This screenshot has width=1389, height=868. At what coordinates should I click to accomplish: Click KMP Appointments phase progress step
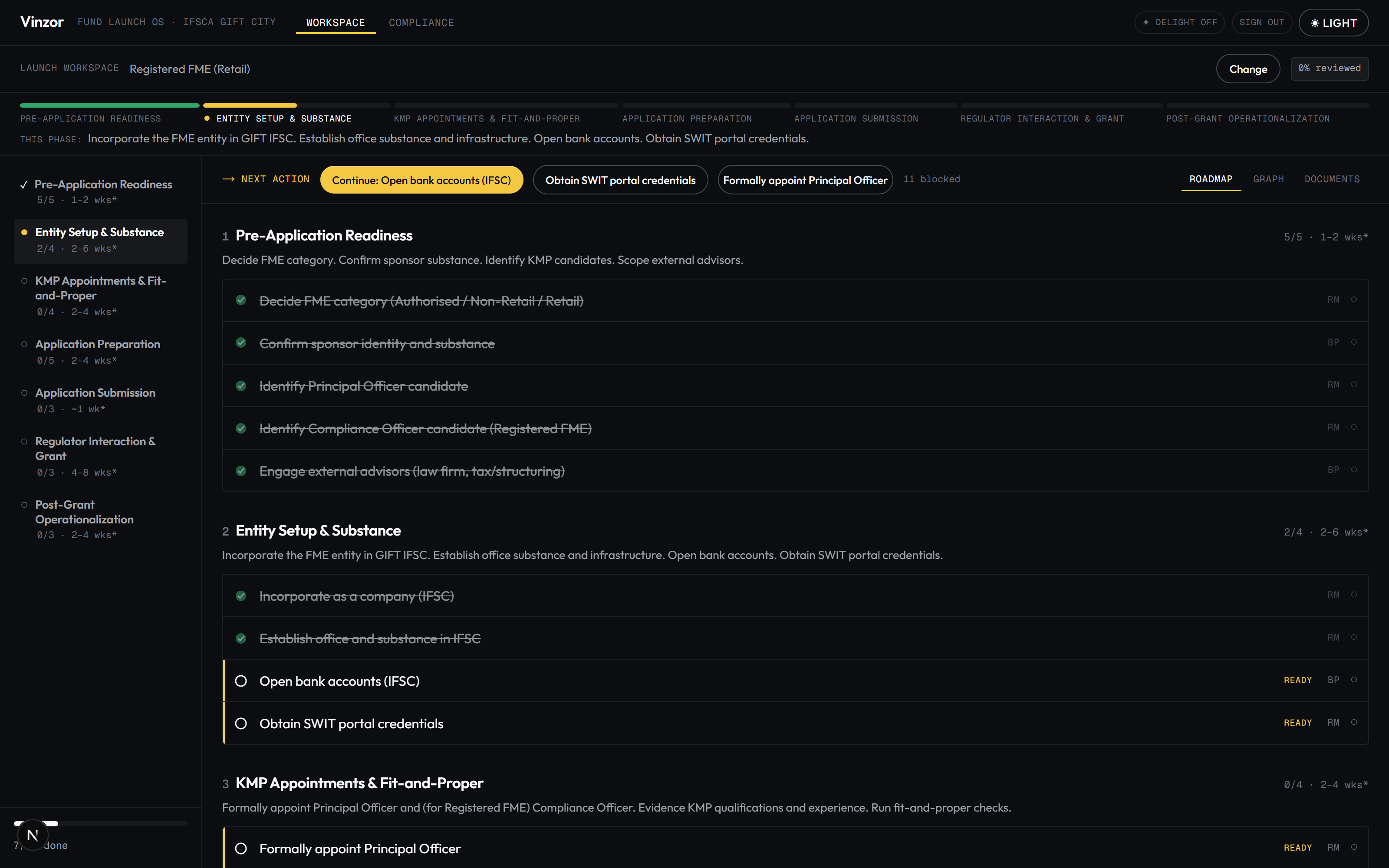tap(506, 114)
